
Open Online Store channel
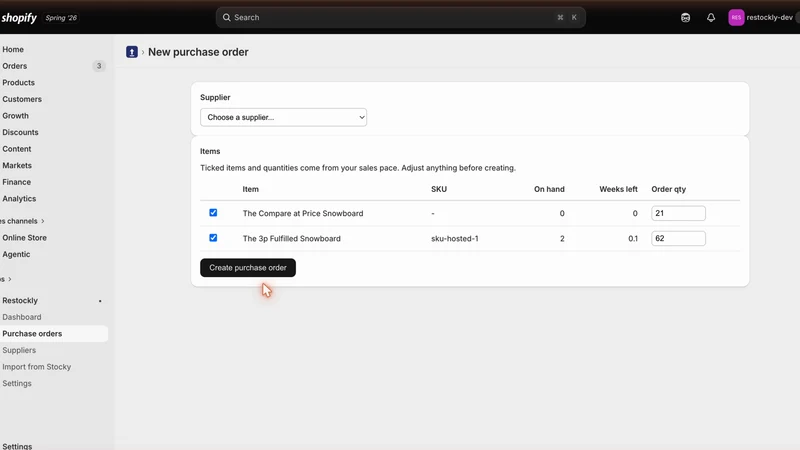click(x=24, y=238)
